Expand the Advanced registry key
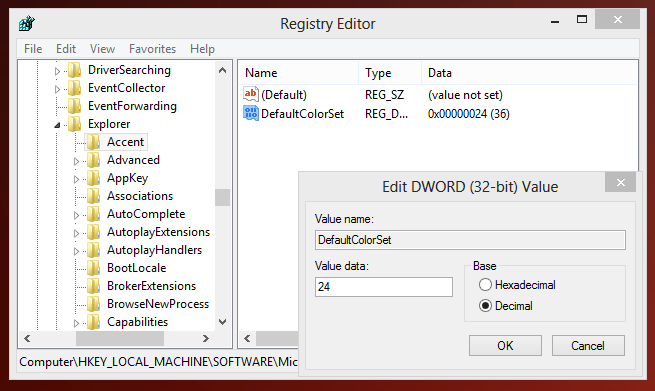The image size is (655, 391). click(x=76, y=161)
